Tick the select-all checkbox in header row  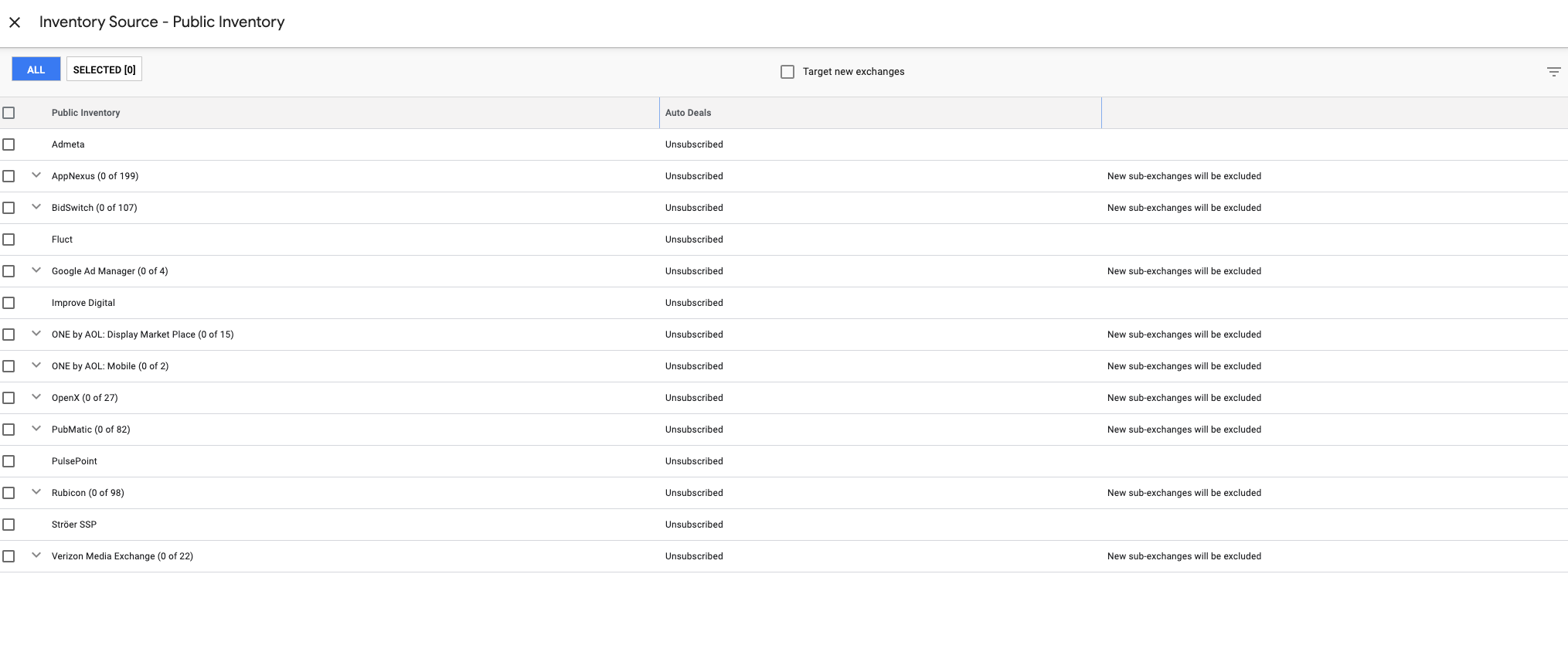(9, 113)
